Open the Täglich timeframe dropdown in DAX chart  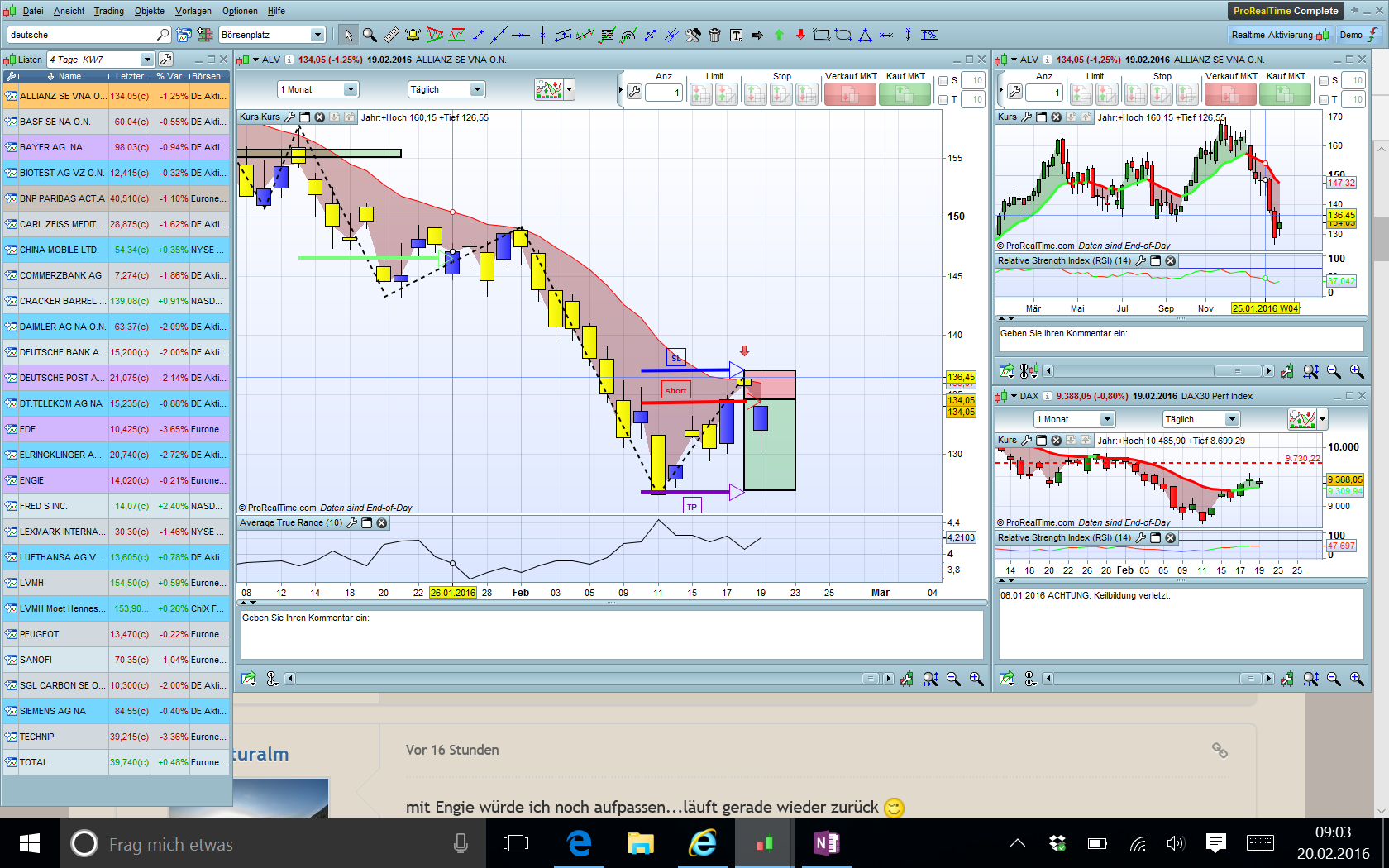click(1232, 419)
